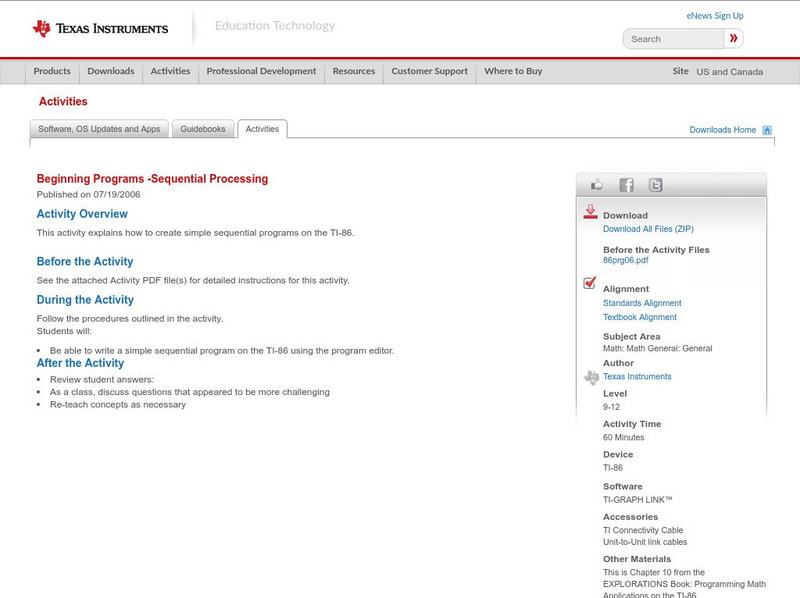
Task: Share the activity on Twitter
Action: [655, 184]
